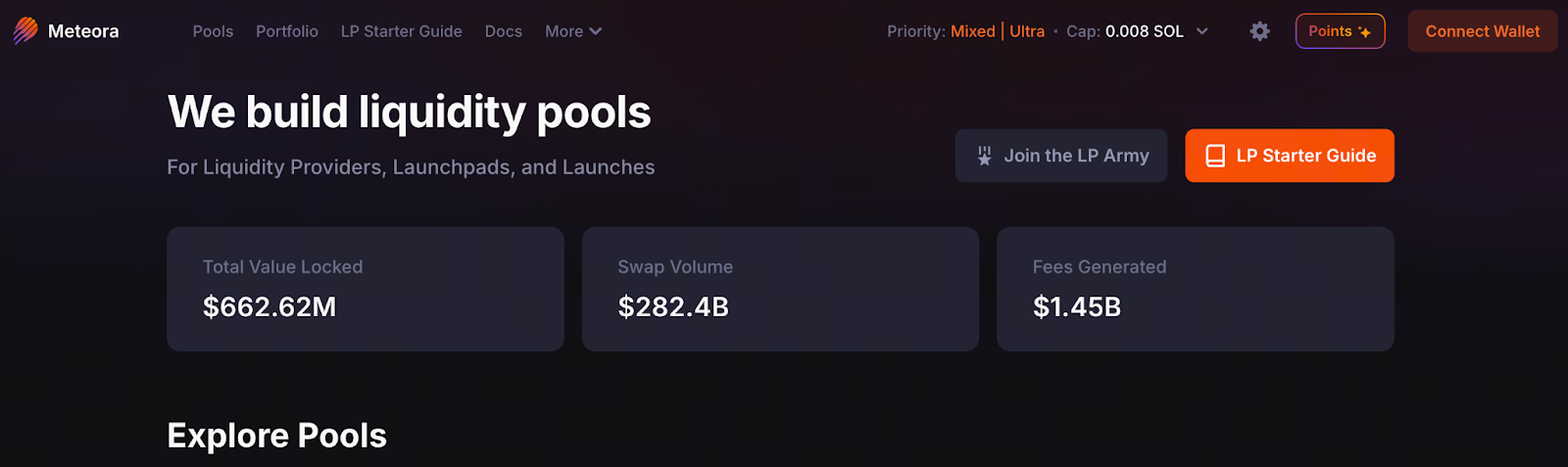
Task: Select LP Starter Guide in the top navigation
Action: pos(401,31)
